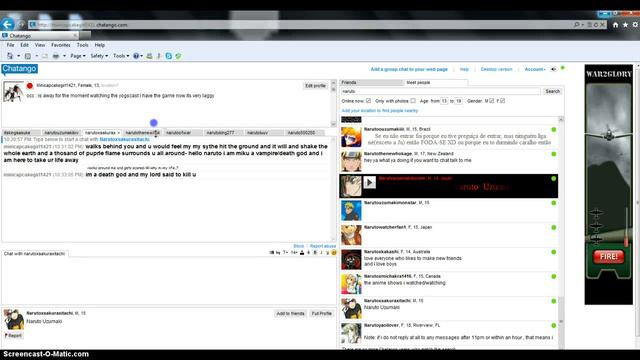The width and height of the screenshot is (640, 360).
Task: Click the Block link
Action: [298, 246]
